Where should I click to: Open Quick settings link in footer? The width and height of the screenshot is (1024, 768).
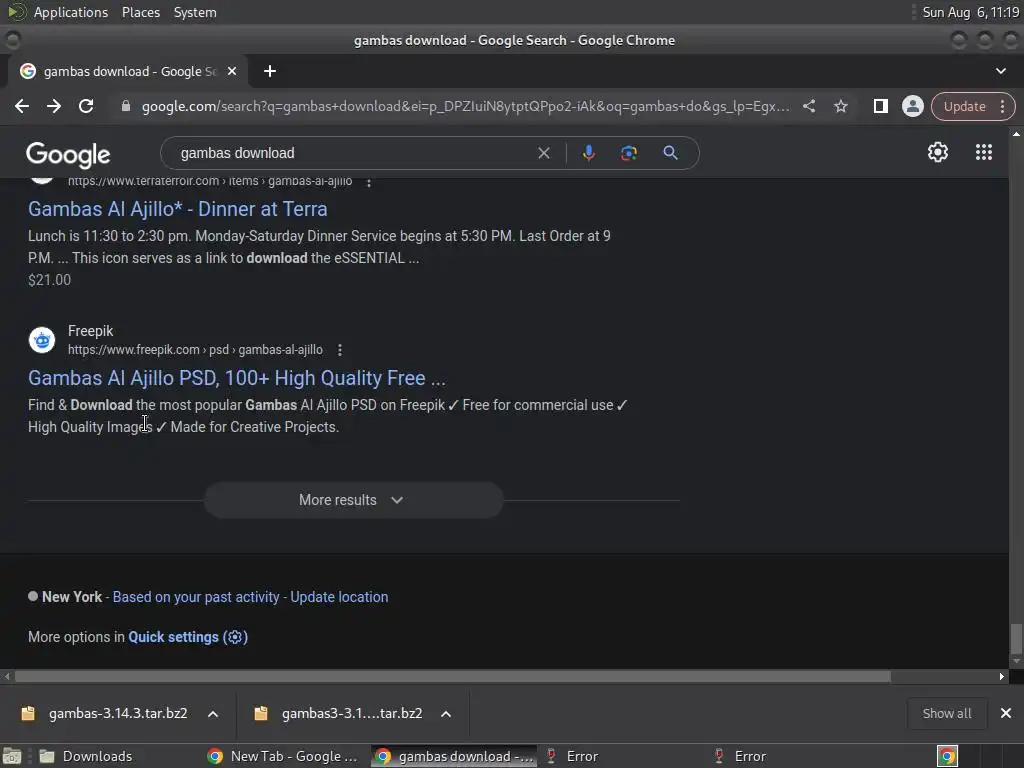(188, 637)
